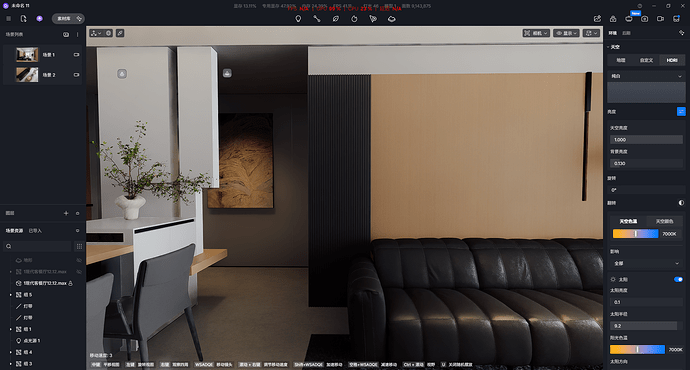Switch to the 场景资源 tab
The width and height of the screenshot is (690, 370).
point(14,231)
